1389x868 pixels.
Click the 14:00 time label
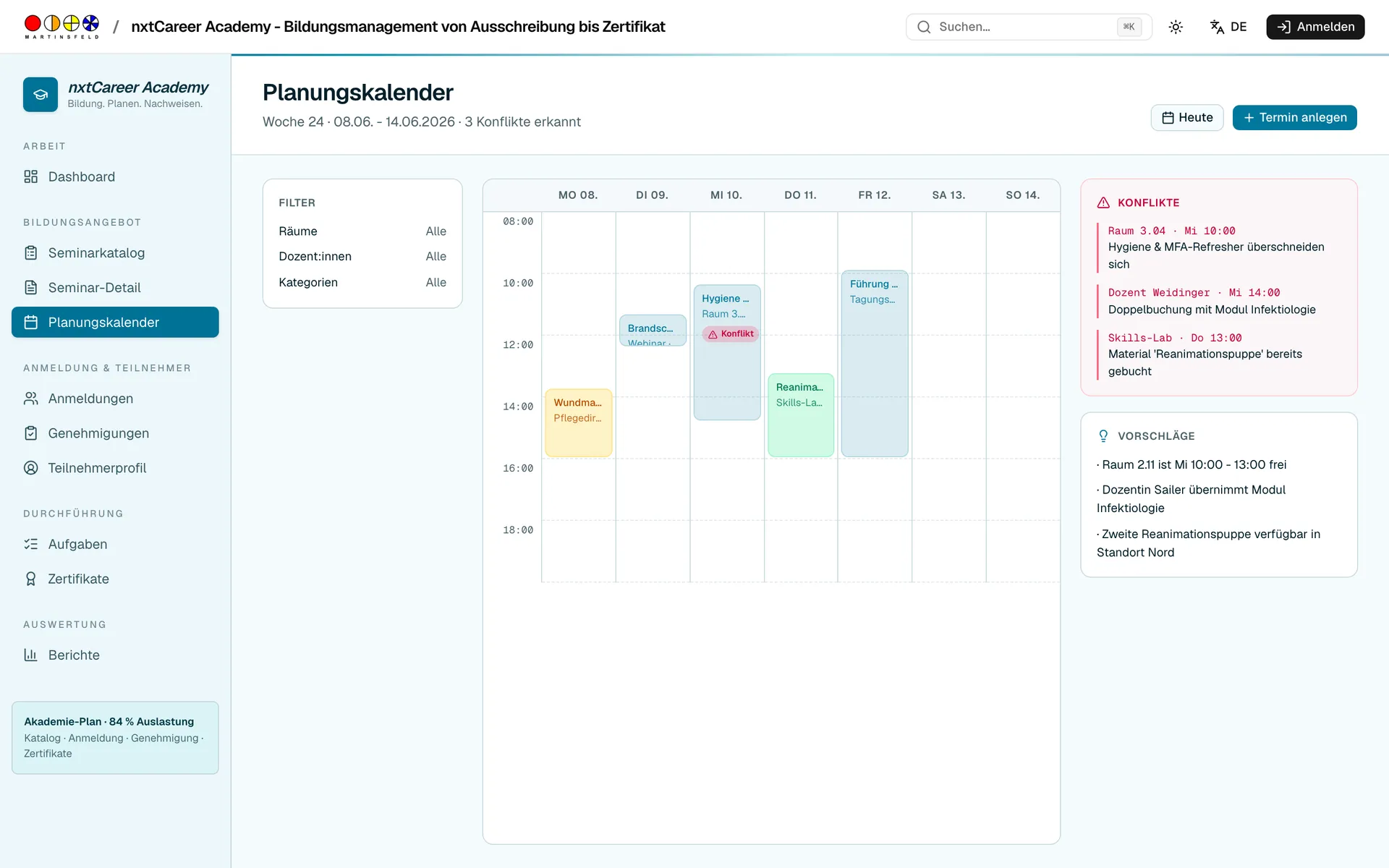[x=518, y=407]
